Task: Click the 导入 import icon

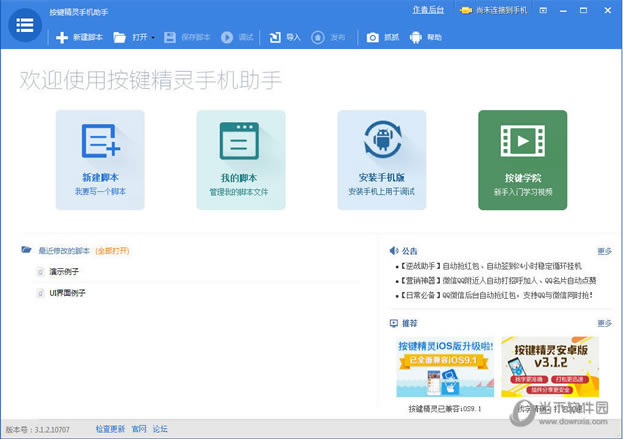Action: (x=275, y=38)
